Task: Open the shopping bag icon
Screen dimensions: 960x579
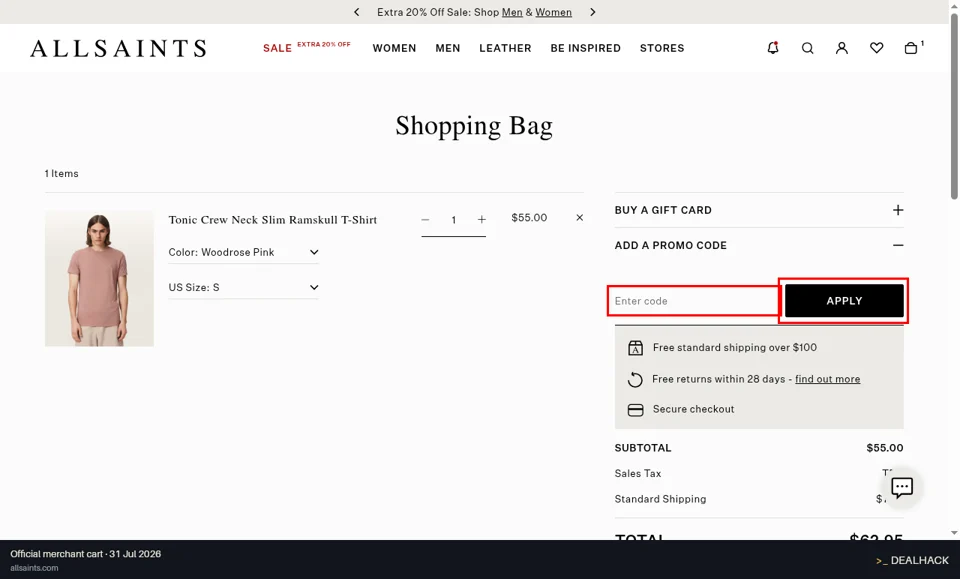Action: (x=911, y=48)
